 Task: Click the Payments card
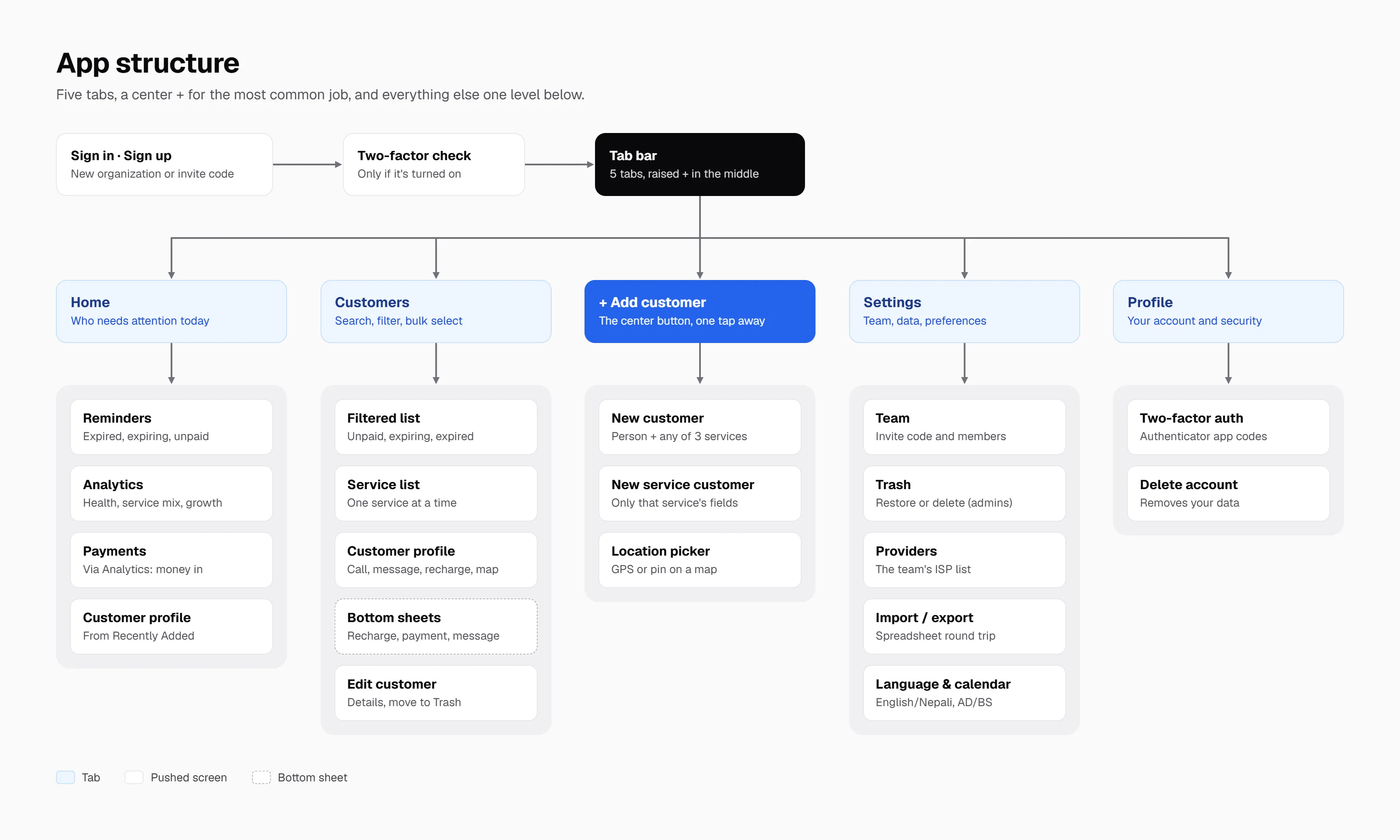pyautogui.click(x=171, y=560)
